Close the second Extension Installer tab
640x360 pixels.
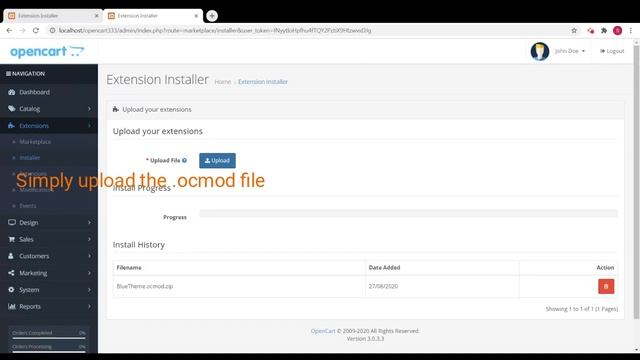(196, 16)
